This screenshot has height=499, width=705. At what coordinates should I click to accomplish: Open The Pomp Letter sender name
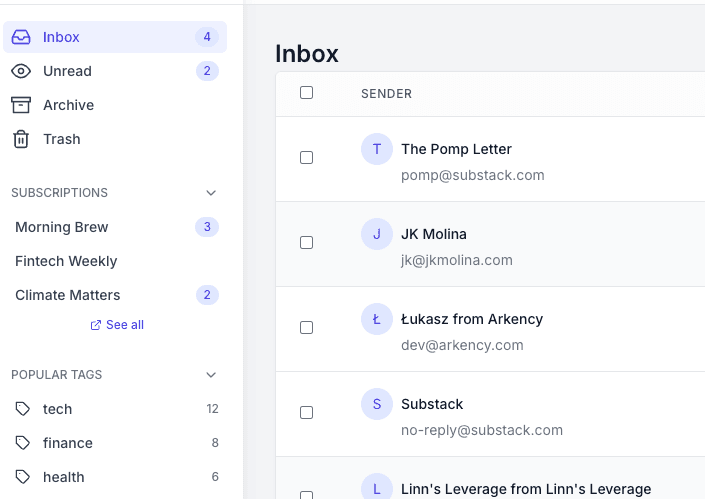[x=456, y=149]
